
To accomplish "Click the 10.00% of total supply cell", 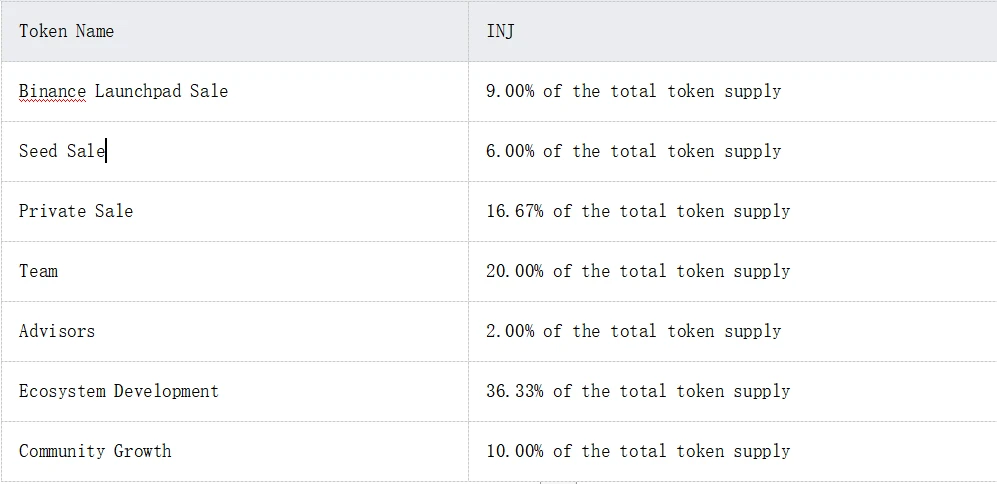I will click(x=638, y=451).
